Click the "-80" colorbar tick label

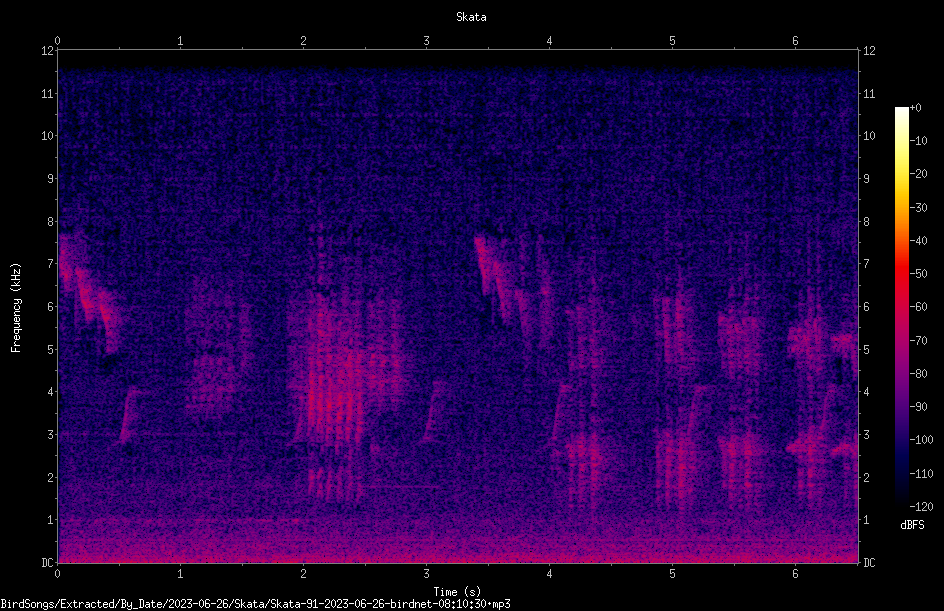pos(919,374)
